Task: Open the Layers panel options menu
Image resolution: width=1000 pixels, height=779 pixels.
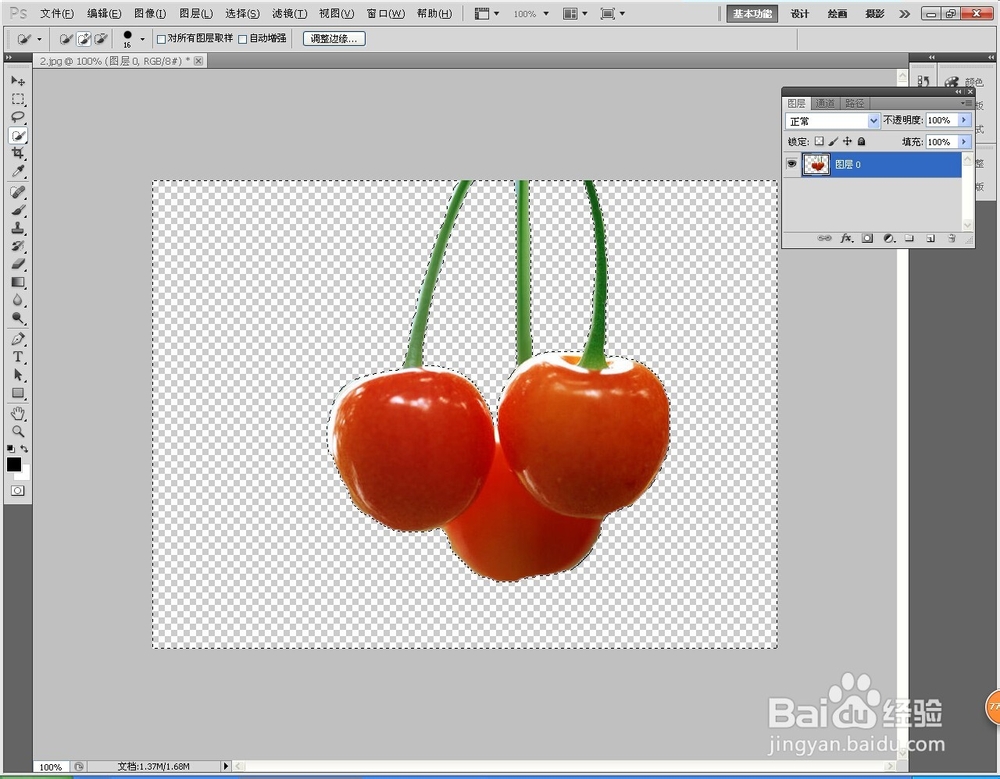Action: point(966,103)
